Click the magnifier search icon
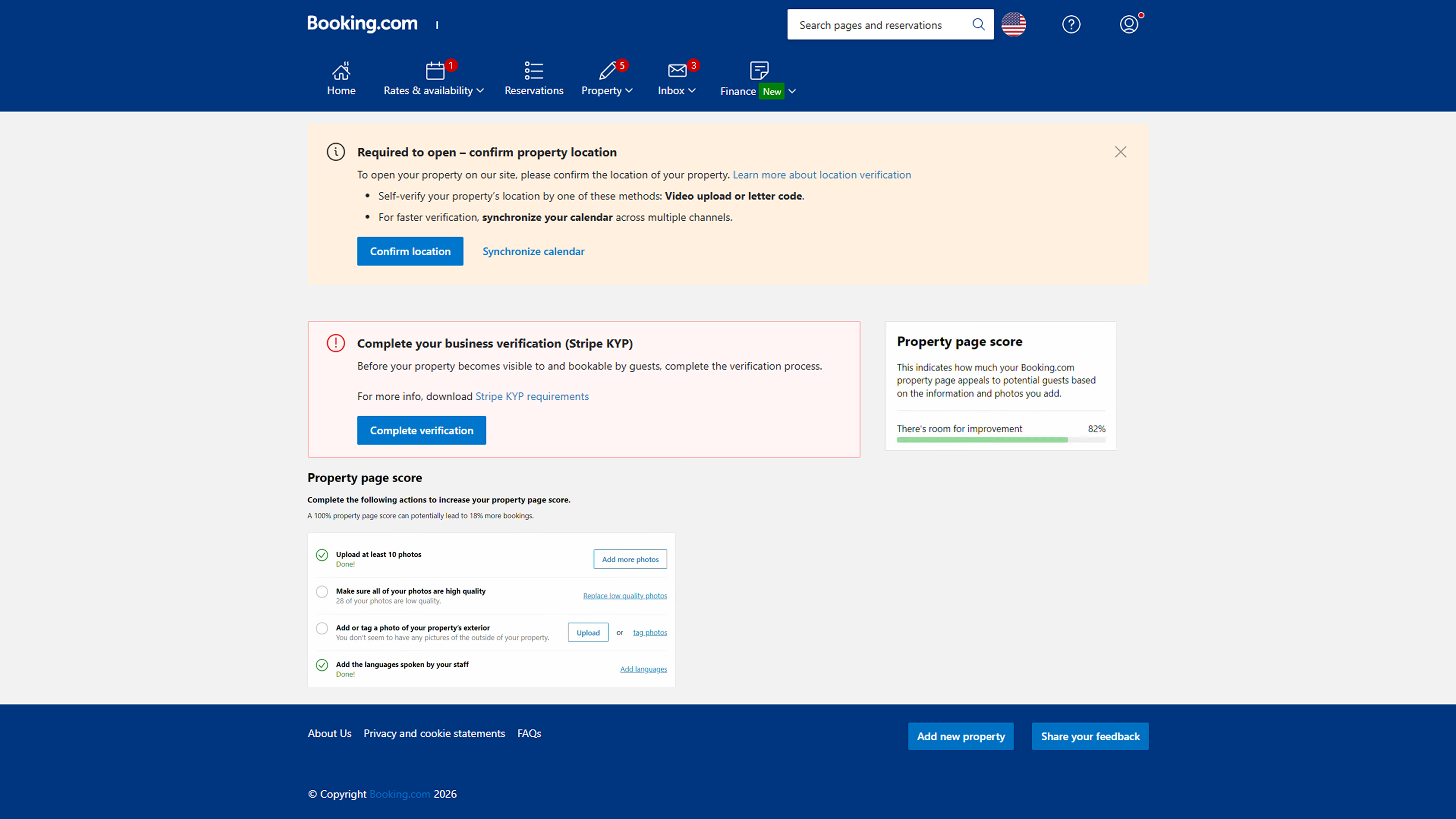 [978, 24]
